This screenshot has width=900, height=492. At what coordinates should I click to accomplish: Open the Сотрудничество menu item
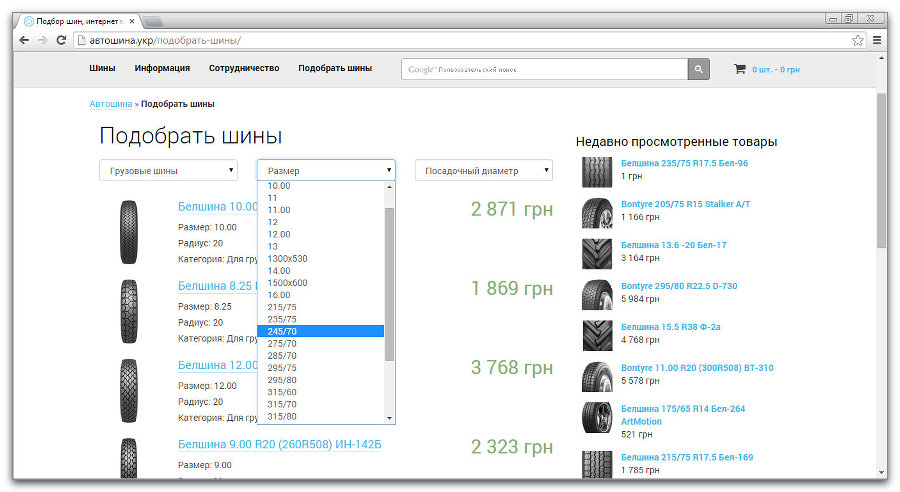[243, 68]
